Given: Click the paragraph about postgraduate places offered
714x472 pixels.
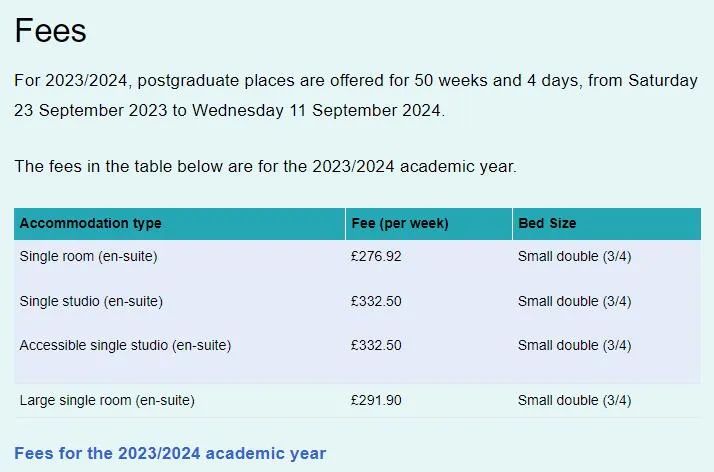Looking at the screenshot, I should pyautogui.click(x=356, y=95).
